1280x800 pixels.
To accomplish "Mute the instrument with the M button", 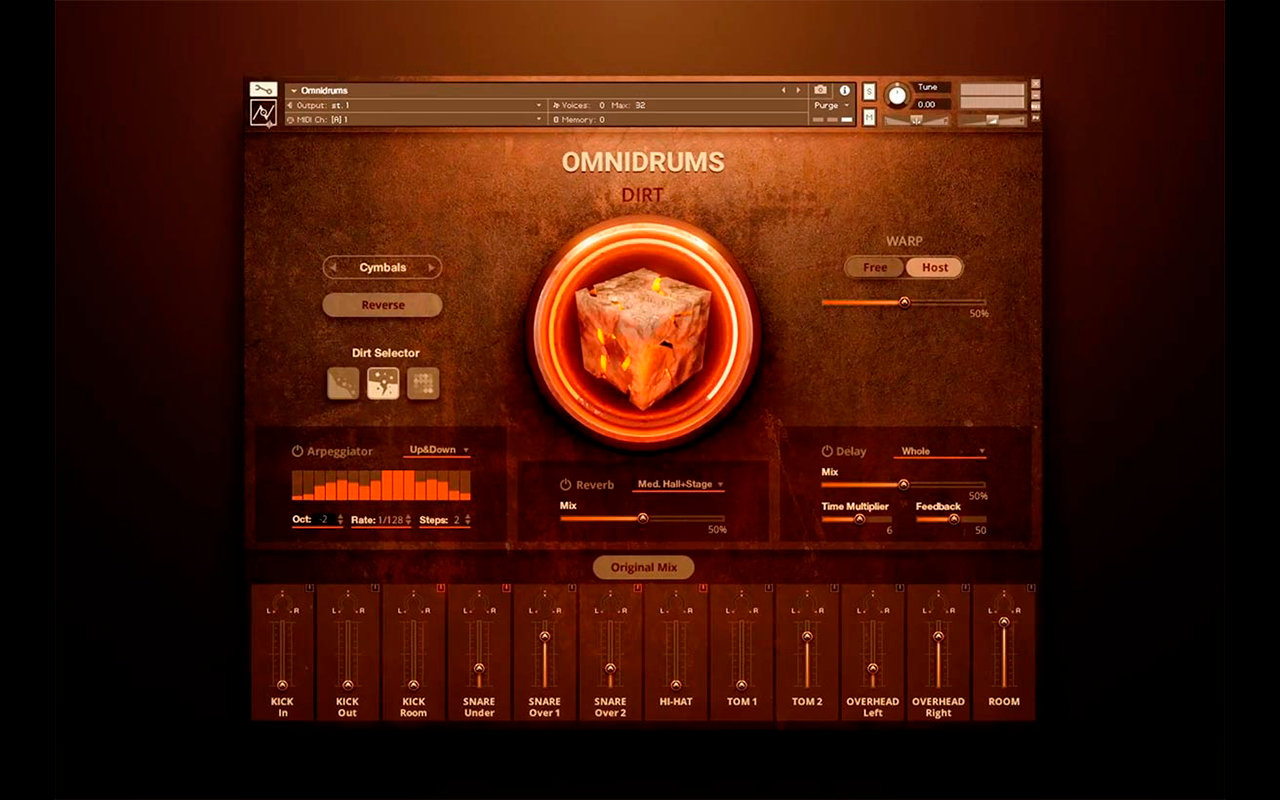I will tap(869, 117).
